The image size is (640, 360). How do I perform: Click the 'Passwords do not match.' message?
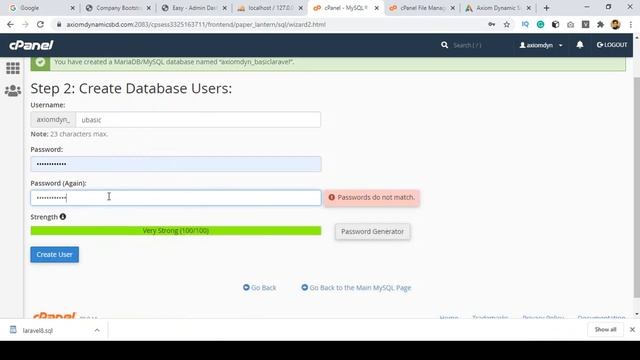(376, 197)
